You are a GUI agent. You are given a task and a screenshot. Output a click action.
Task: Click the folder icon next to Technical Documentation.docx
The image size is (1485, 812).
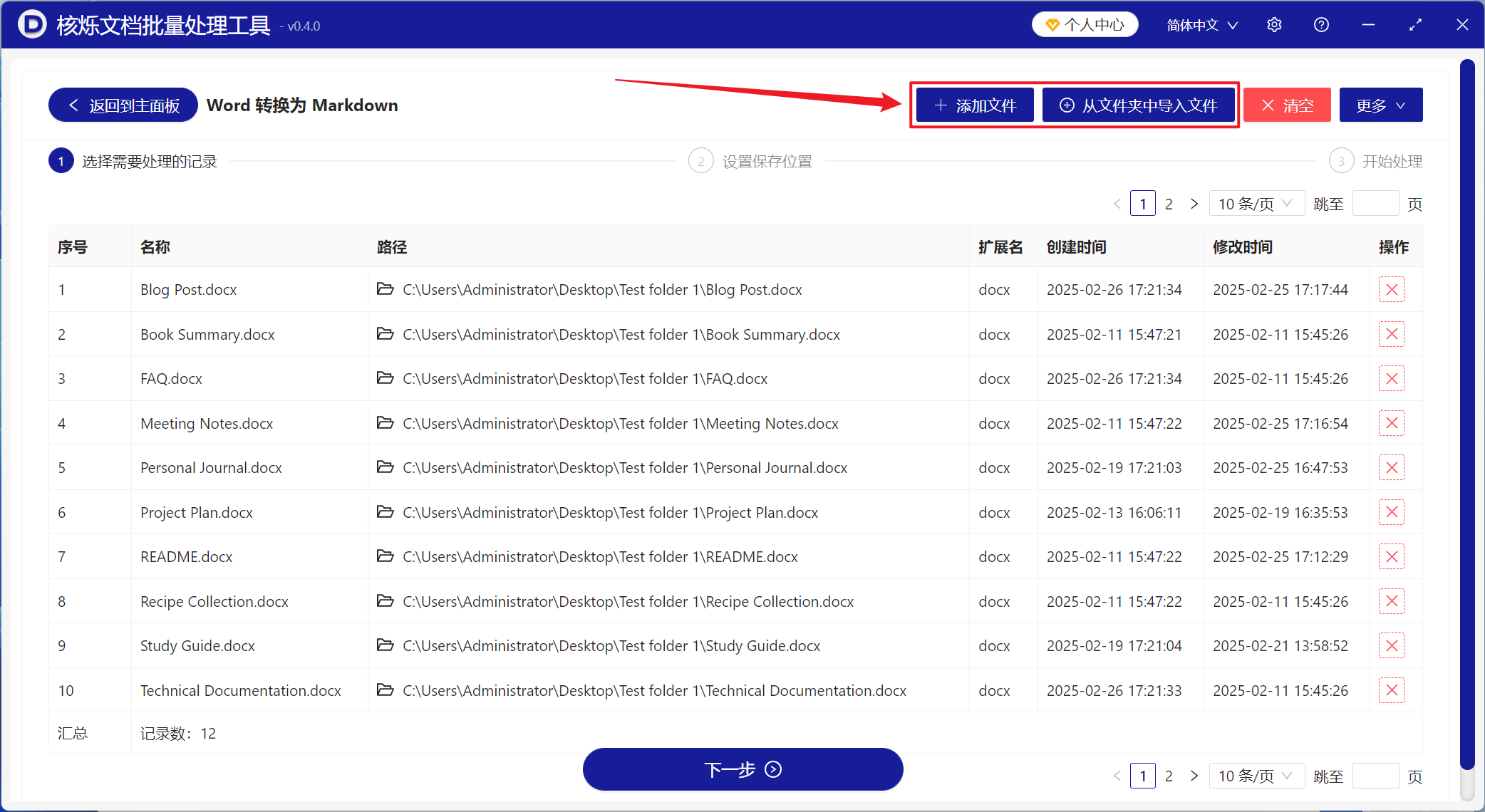[386, 690]
